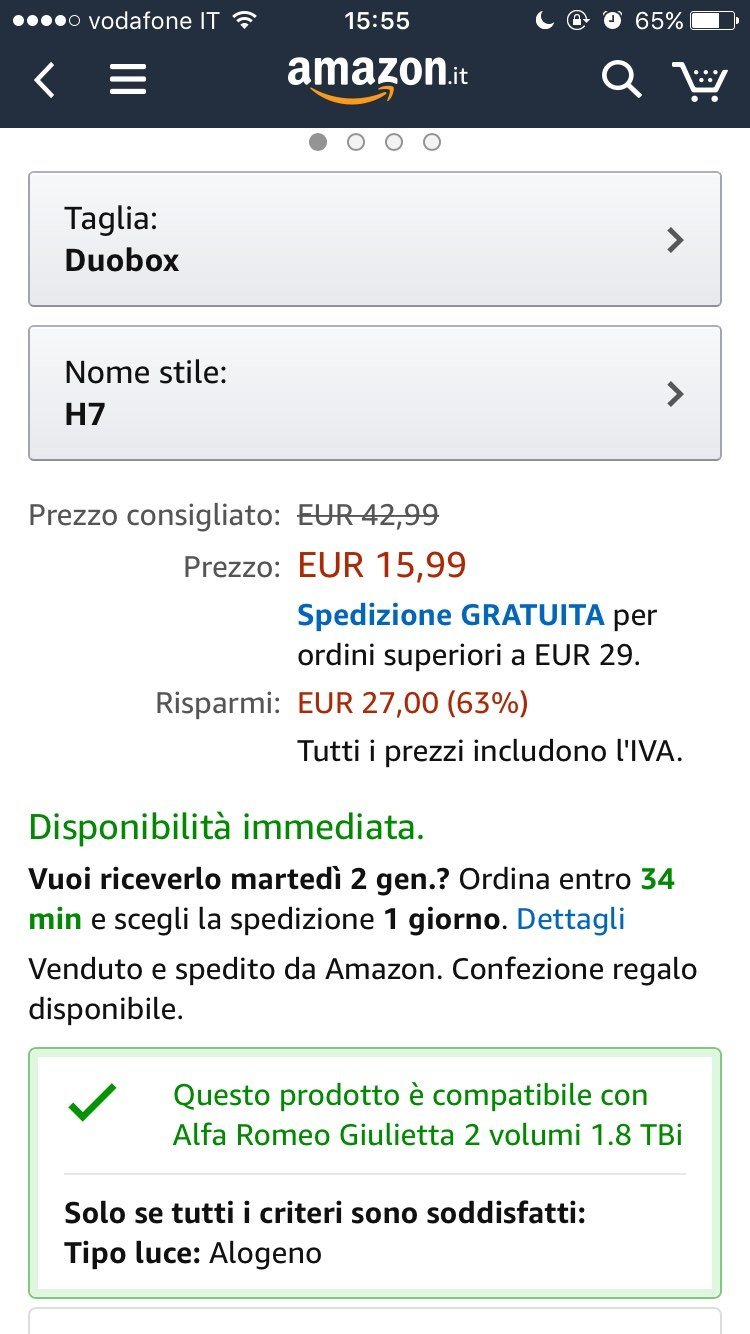This screenshot has height=1334, width=750.
Task: Open the search magnifier icon
Action: 620,79
